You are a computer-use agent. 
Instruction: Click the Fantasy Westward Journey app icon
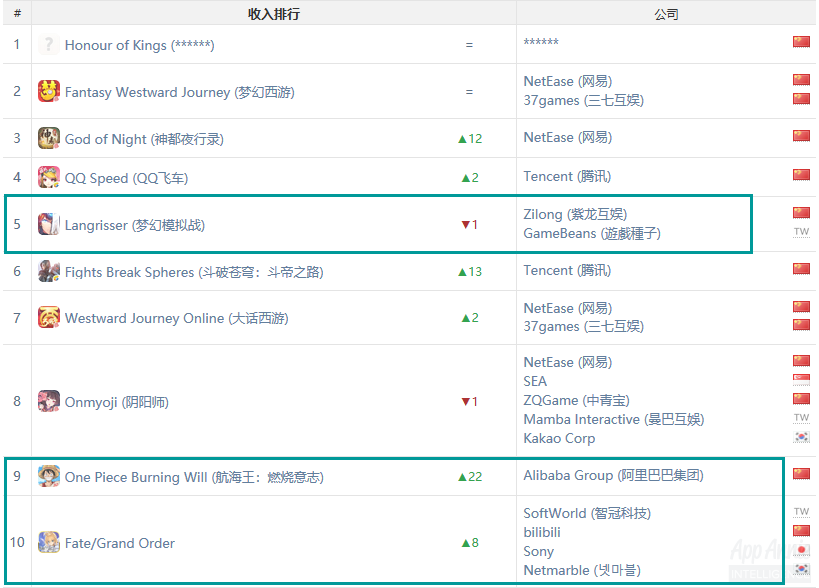[x=49, y=91]
